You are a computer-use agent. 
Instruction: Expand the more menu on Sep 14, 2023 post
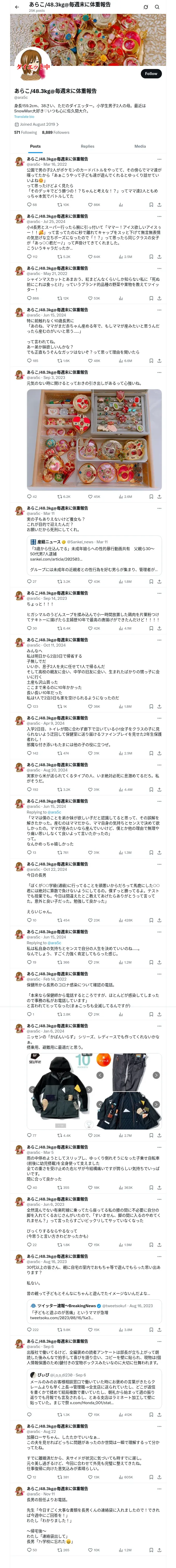159,593
